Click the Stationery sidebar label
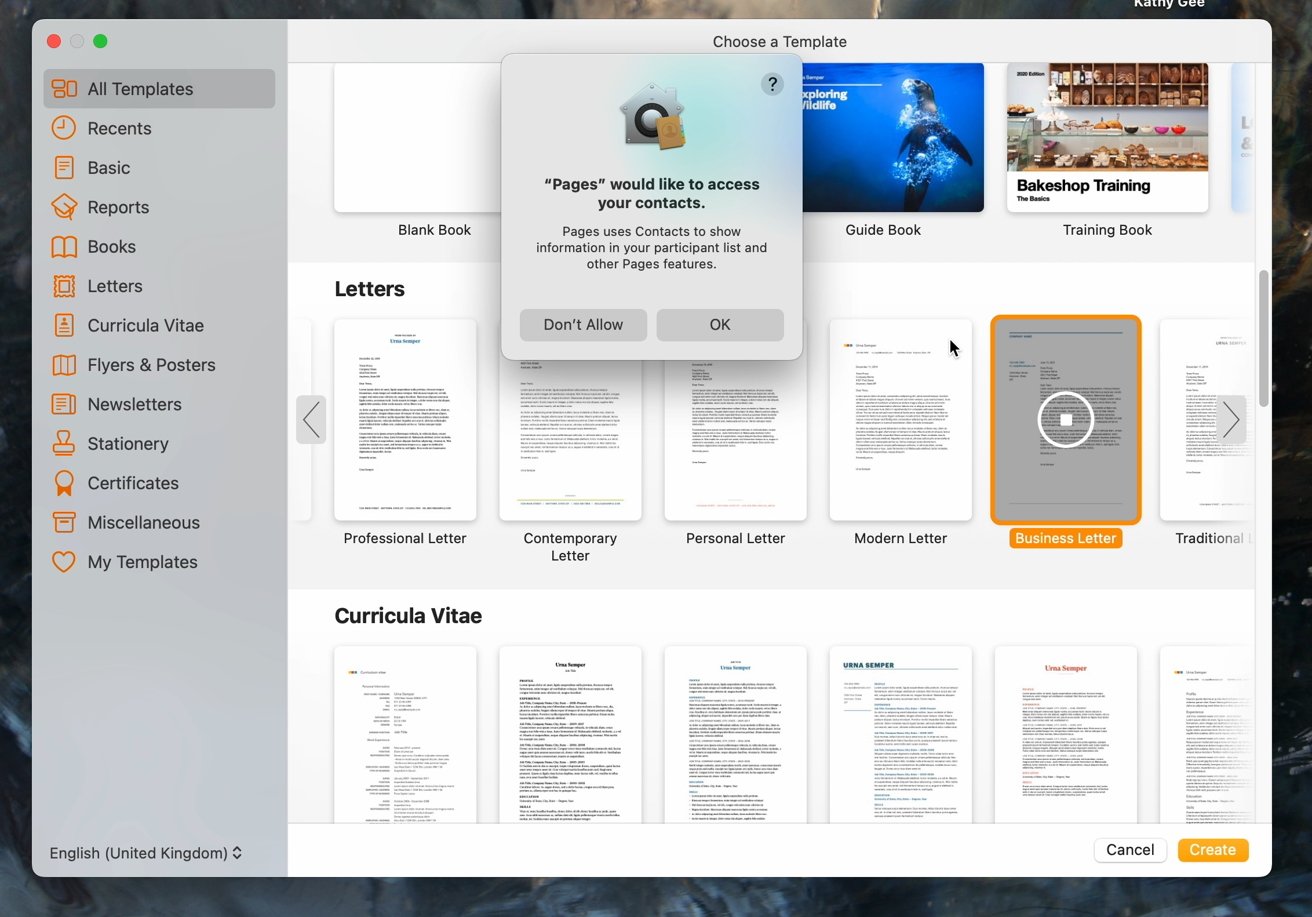The height and width of the screenshot is (917, 1312). (x=127, y=443)
